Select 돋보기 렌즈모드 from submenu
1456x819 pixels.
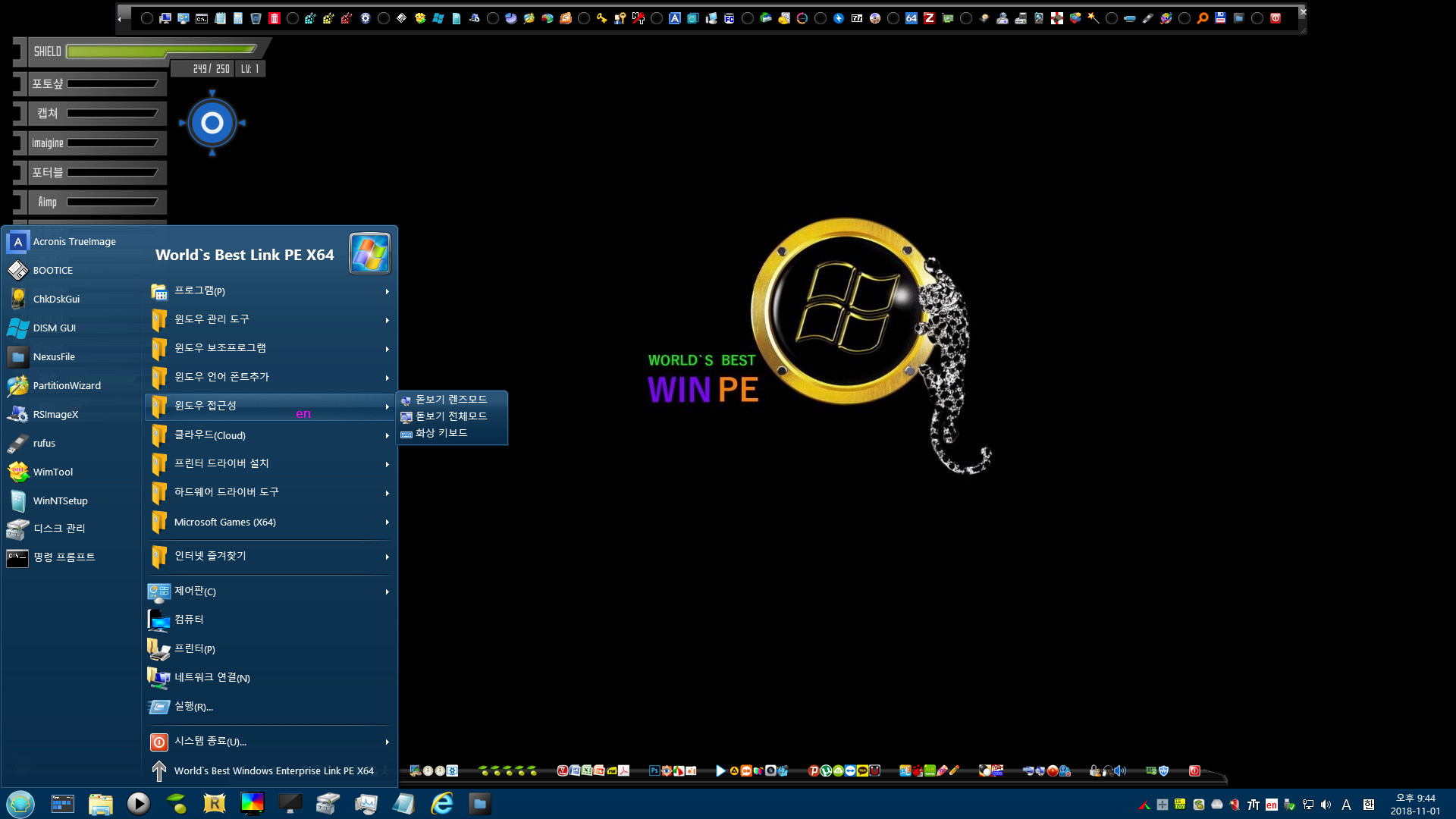452,400
